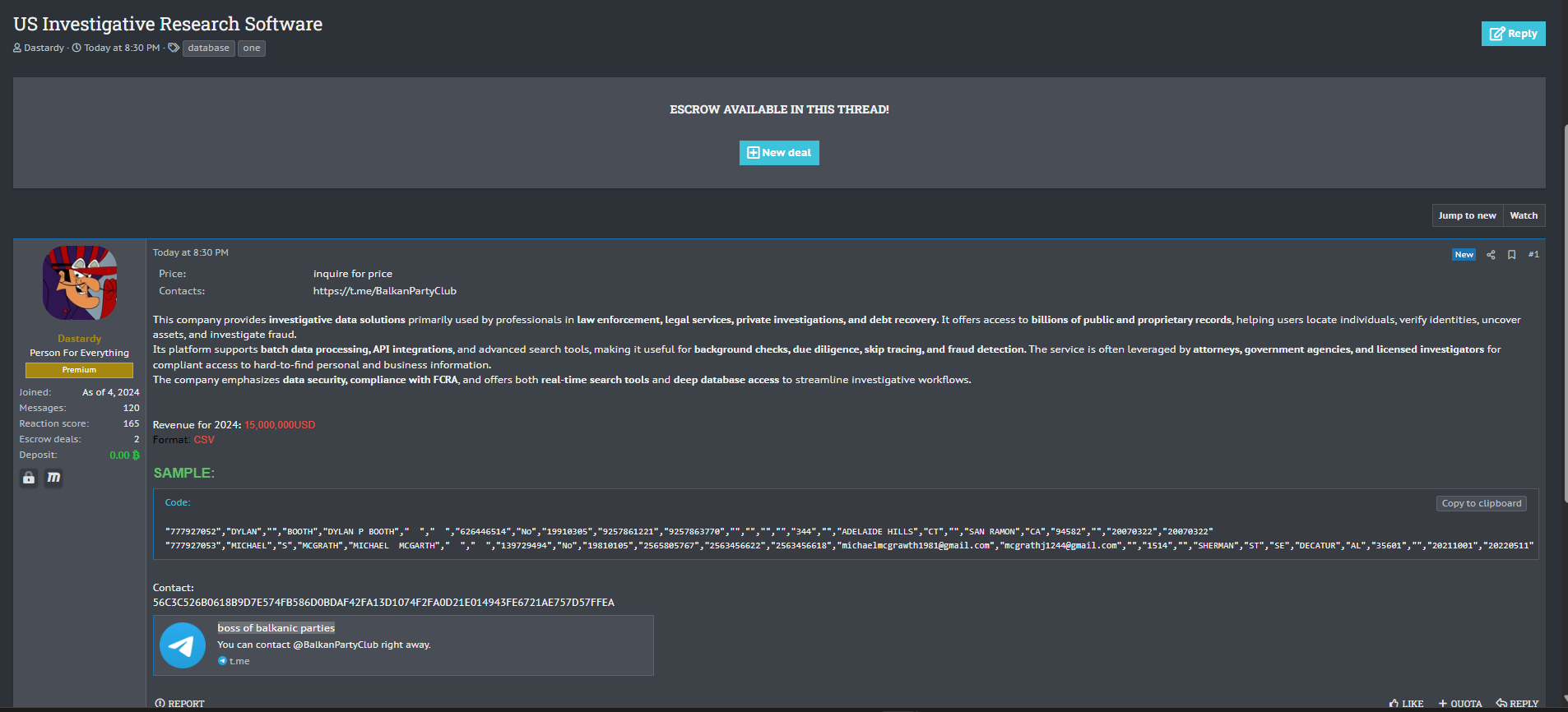
Task: Click the Dastardy author link under the title
Action: point(44,49)
